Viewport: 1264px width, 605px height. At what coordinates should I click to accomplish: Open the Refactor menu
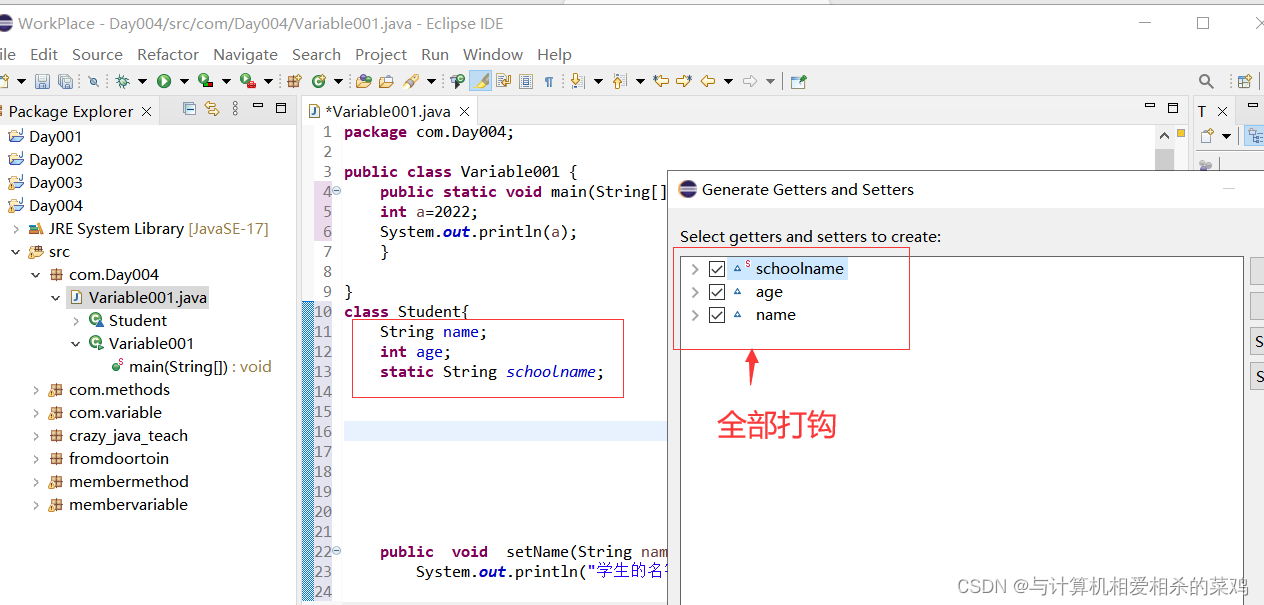pos(168,54)
